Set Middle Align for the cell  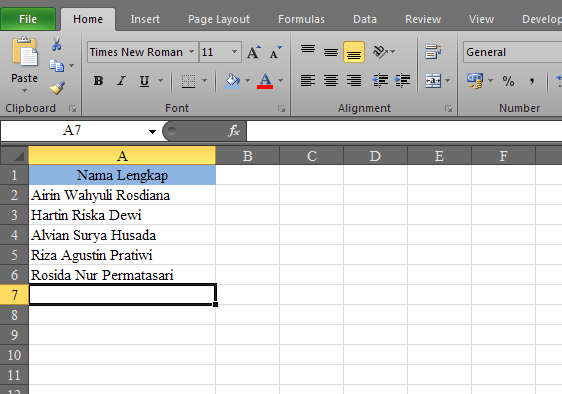click(x=331, y=52)
